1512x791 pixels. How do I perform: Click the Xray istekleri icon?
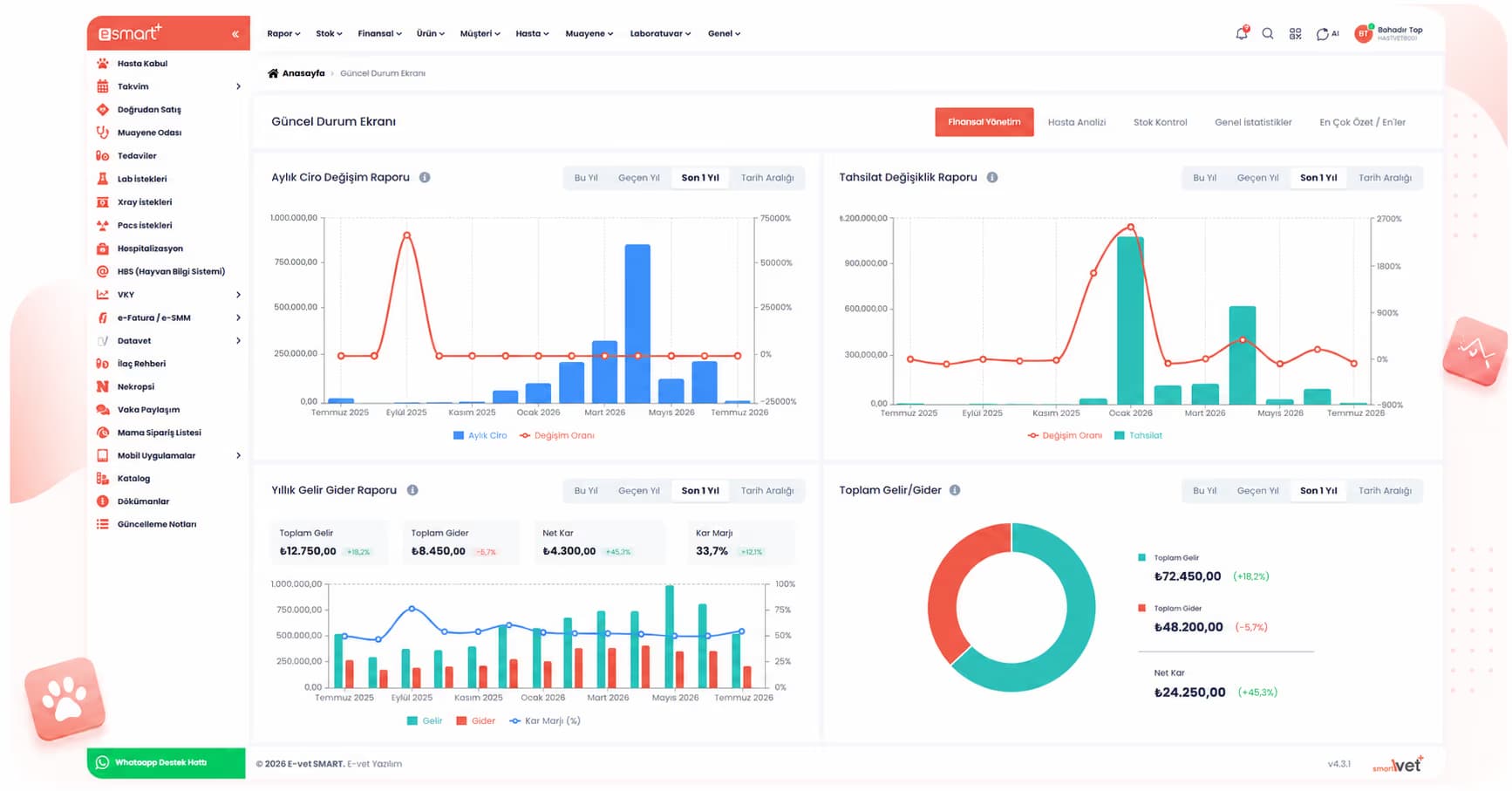coord(103,202)
